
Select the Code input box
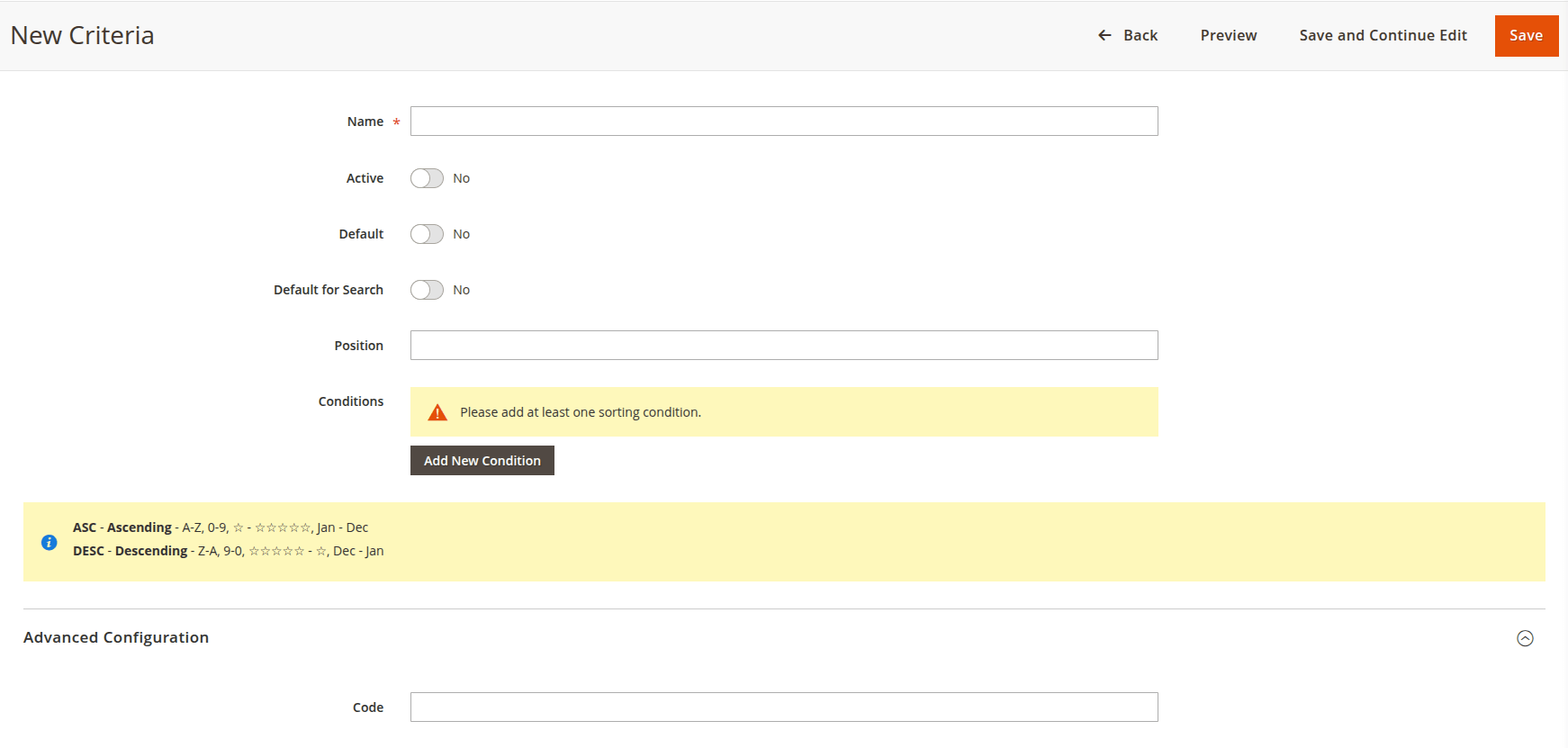[783, 707]
